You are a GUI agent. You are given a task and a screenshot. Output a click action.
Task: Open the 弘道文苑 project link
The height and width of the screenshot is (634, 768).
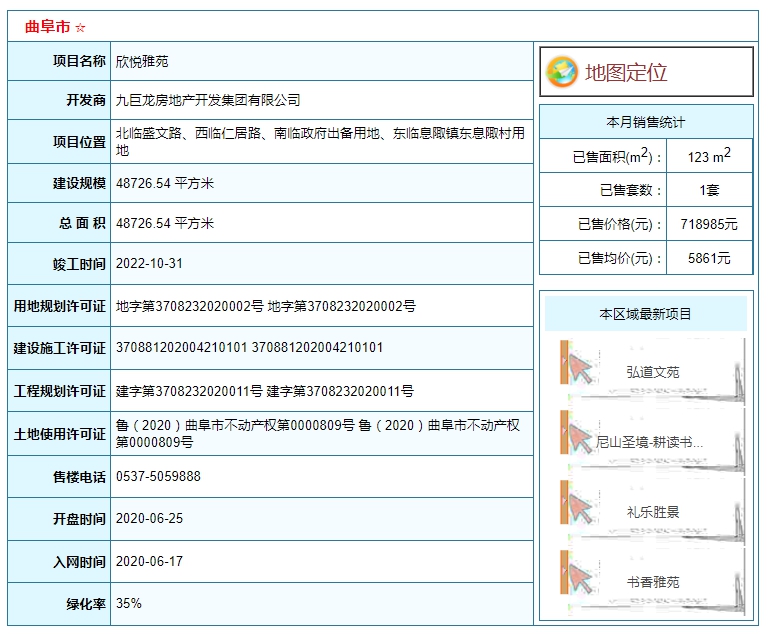tap(653, 372)
